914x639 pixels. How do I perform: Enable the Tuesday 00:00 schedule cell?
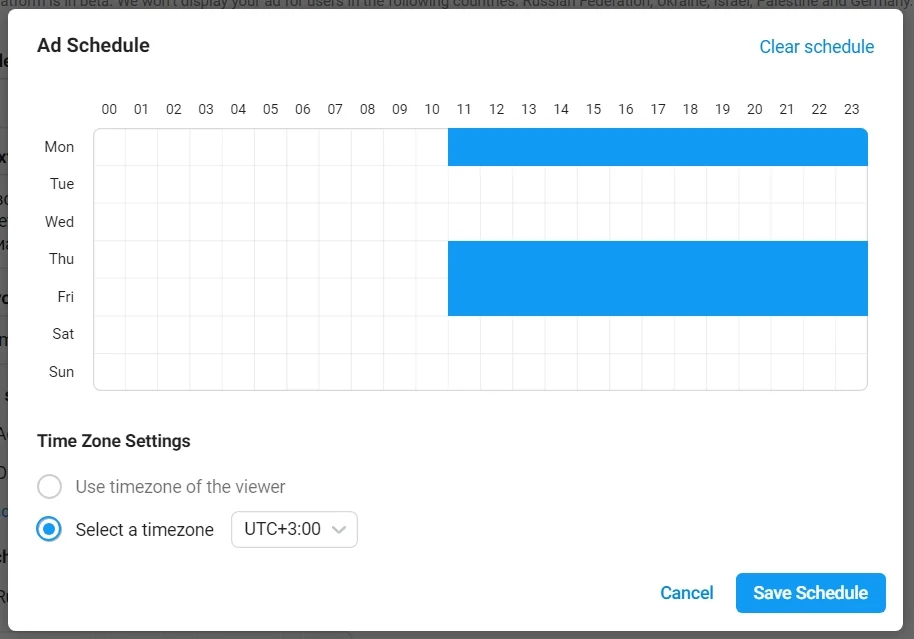(109, 184)
